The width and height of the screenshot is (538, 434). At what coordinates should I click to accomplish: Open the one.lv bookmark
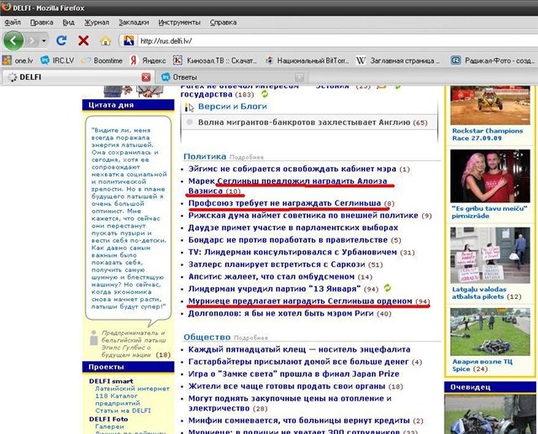[18, 61]
